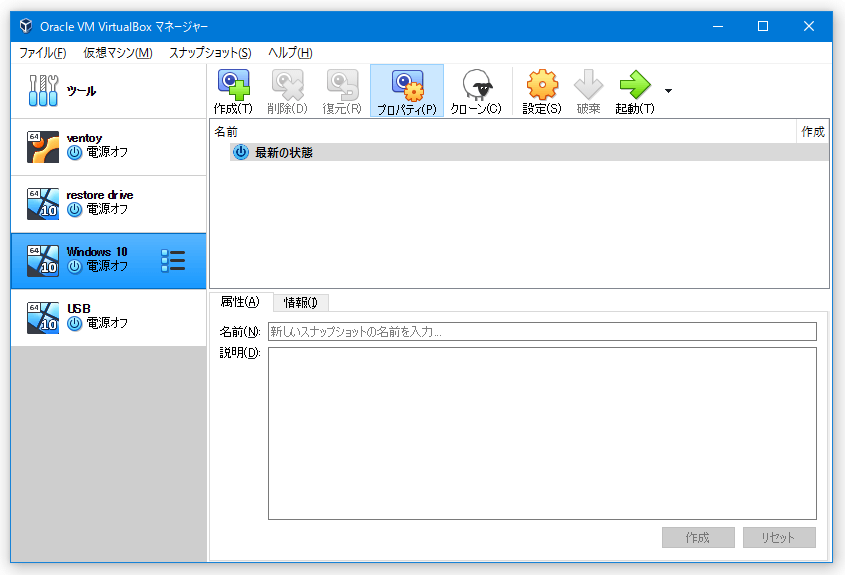Image resolution: width=845 pixels, height=575 pixels.
Task: Open the ヘルプ(H) menu
Action: click(x=290, y=53)
